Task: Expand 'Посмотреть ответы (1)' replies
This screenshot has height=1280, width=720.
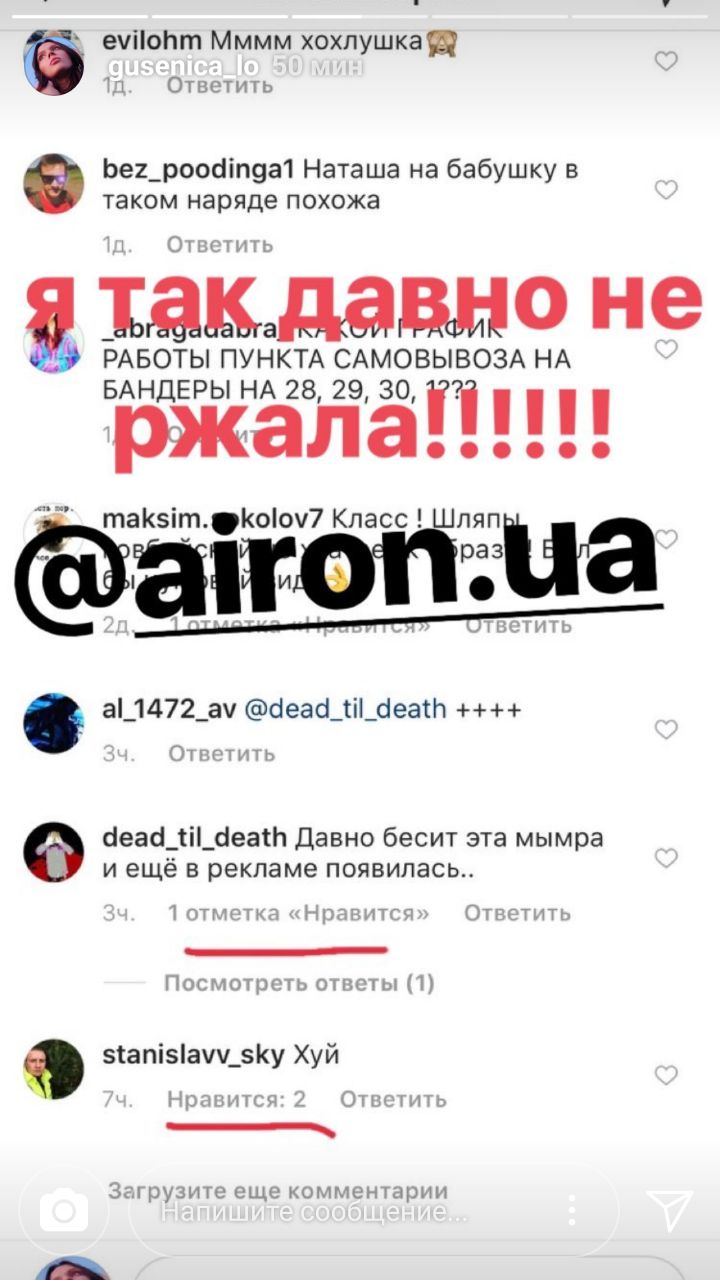Action: coord(299,983)
